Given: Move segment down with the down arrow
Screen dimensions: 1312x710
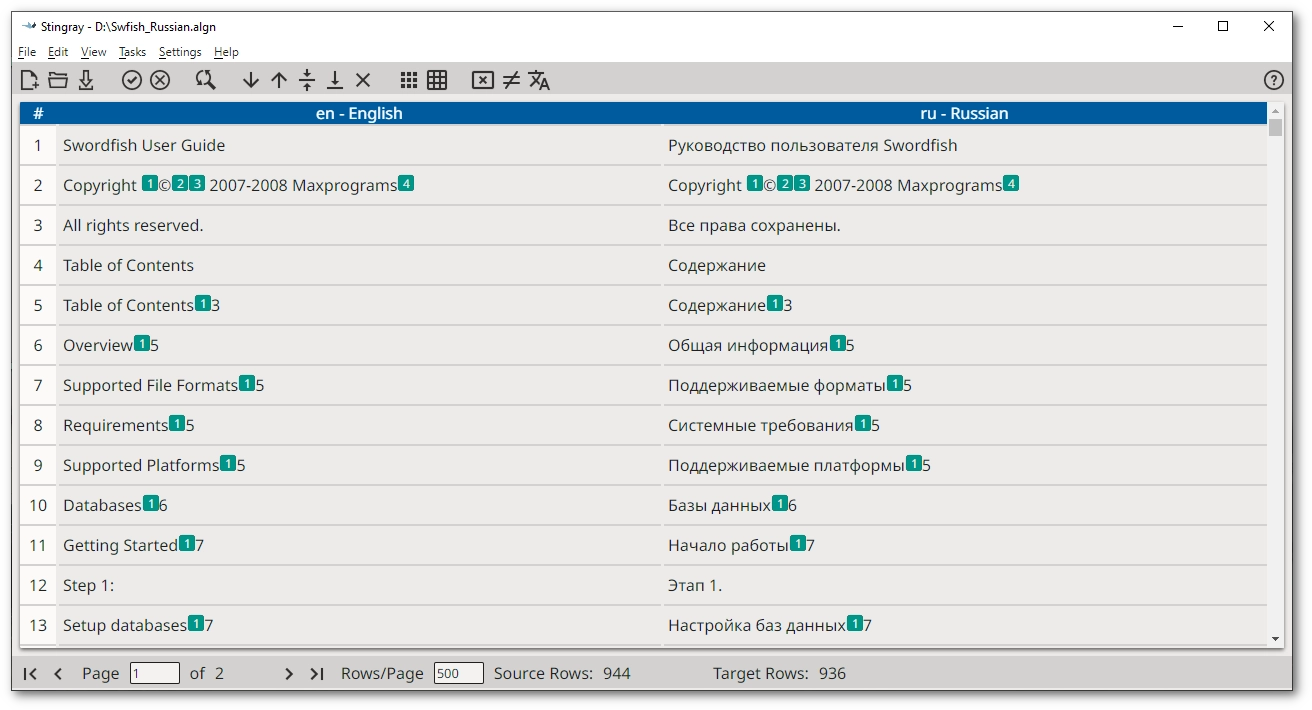Looking at the screenshot, I should click(x=251, y=80).
